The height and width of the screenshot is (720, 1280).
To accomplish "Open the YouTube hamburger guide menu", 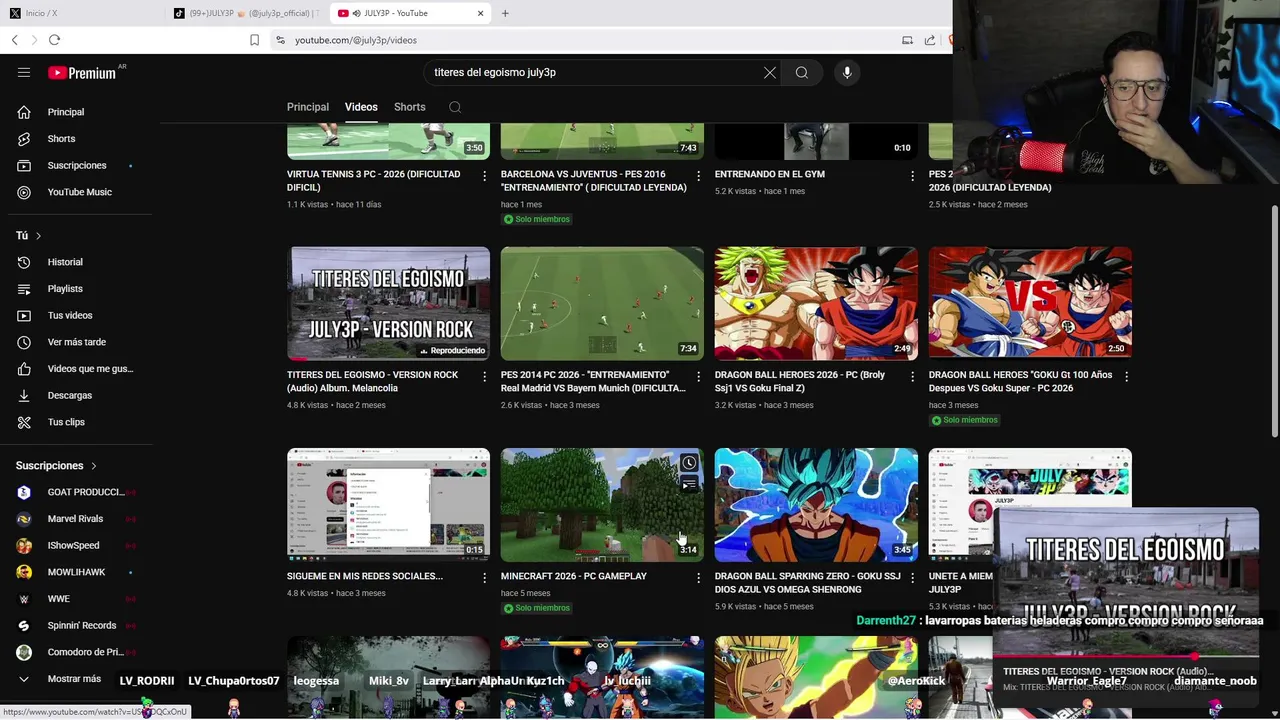I will click(24, 72).
